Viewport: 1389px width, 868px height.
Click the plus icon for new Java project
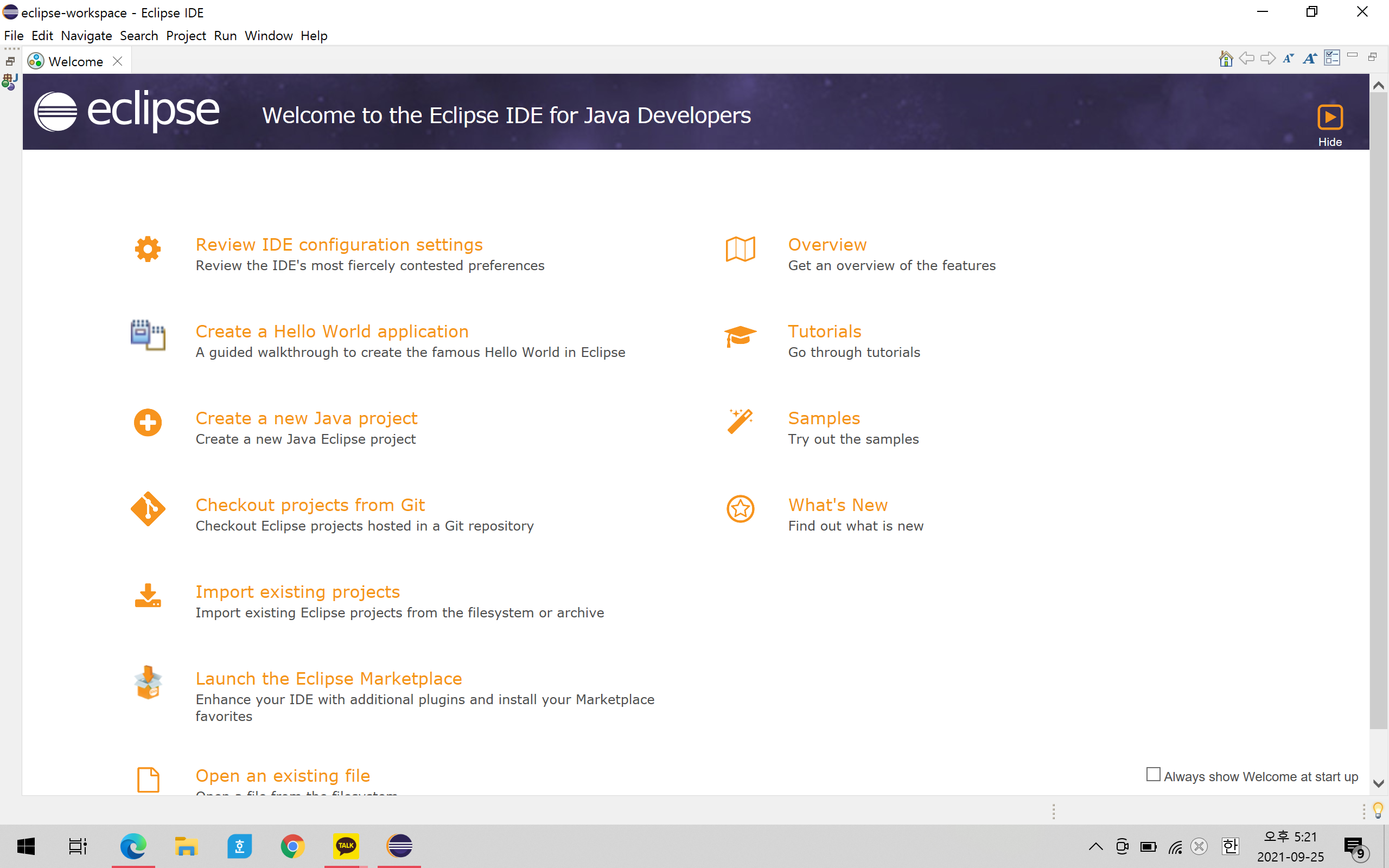[148, 423]
